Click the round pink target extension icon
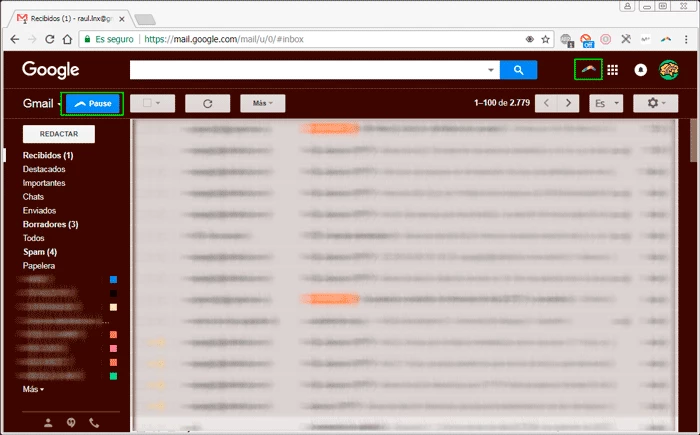Screen dimensions: 700x435 tap(605, 39)
